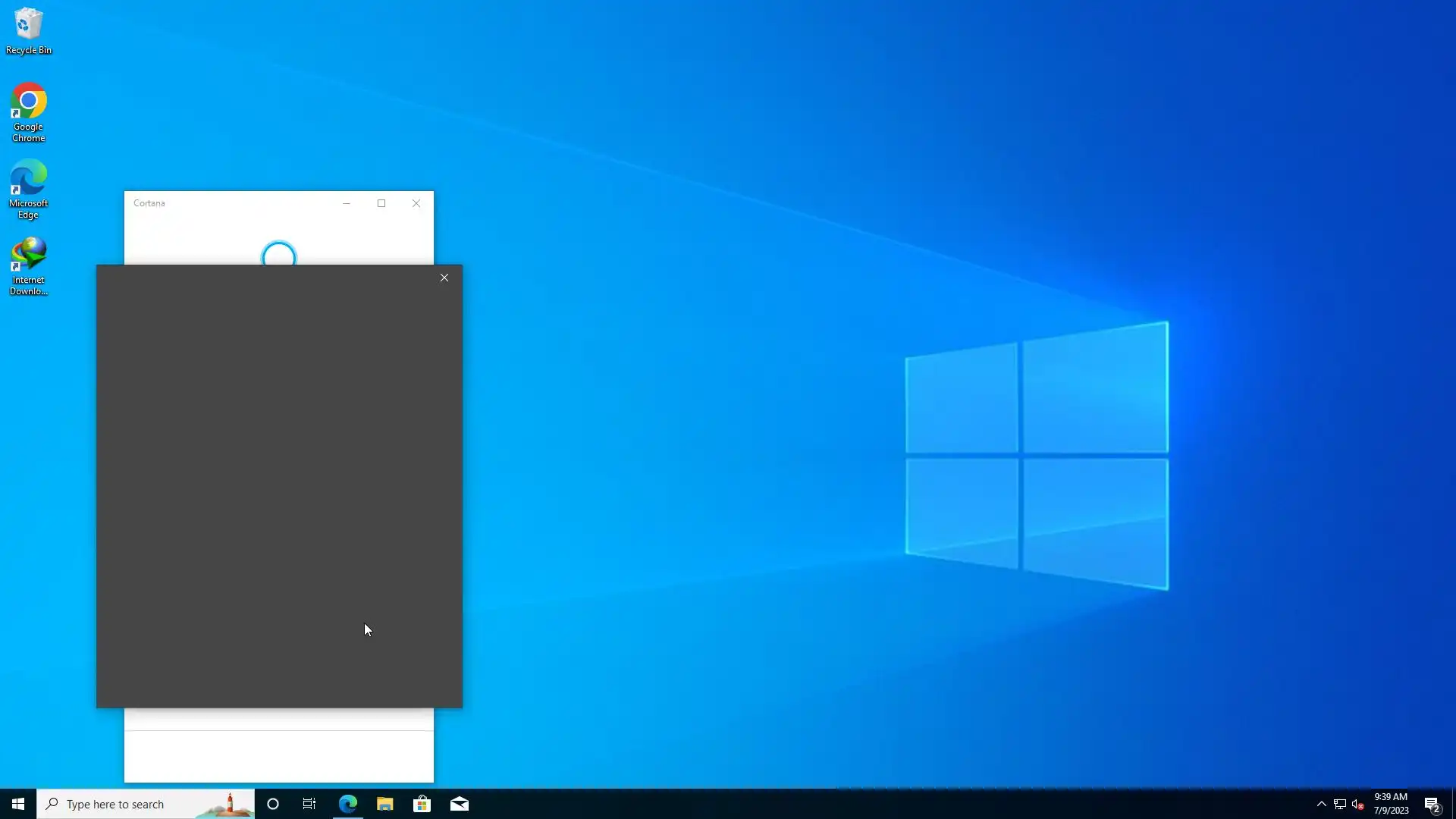Click the Cortana circle icon on the taskbar
Image resolution: width=1456 pixels, height=819 pixels.
[273, 804]
